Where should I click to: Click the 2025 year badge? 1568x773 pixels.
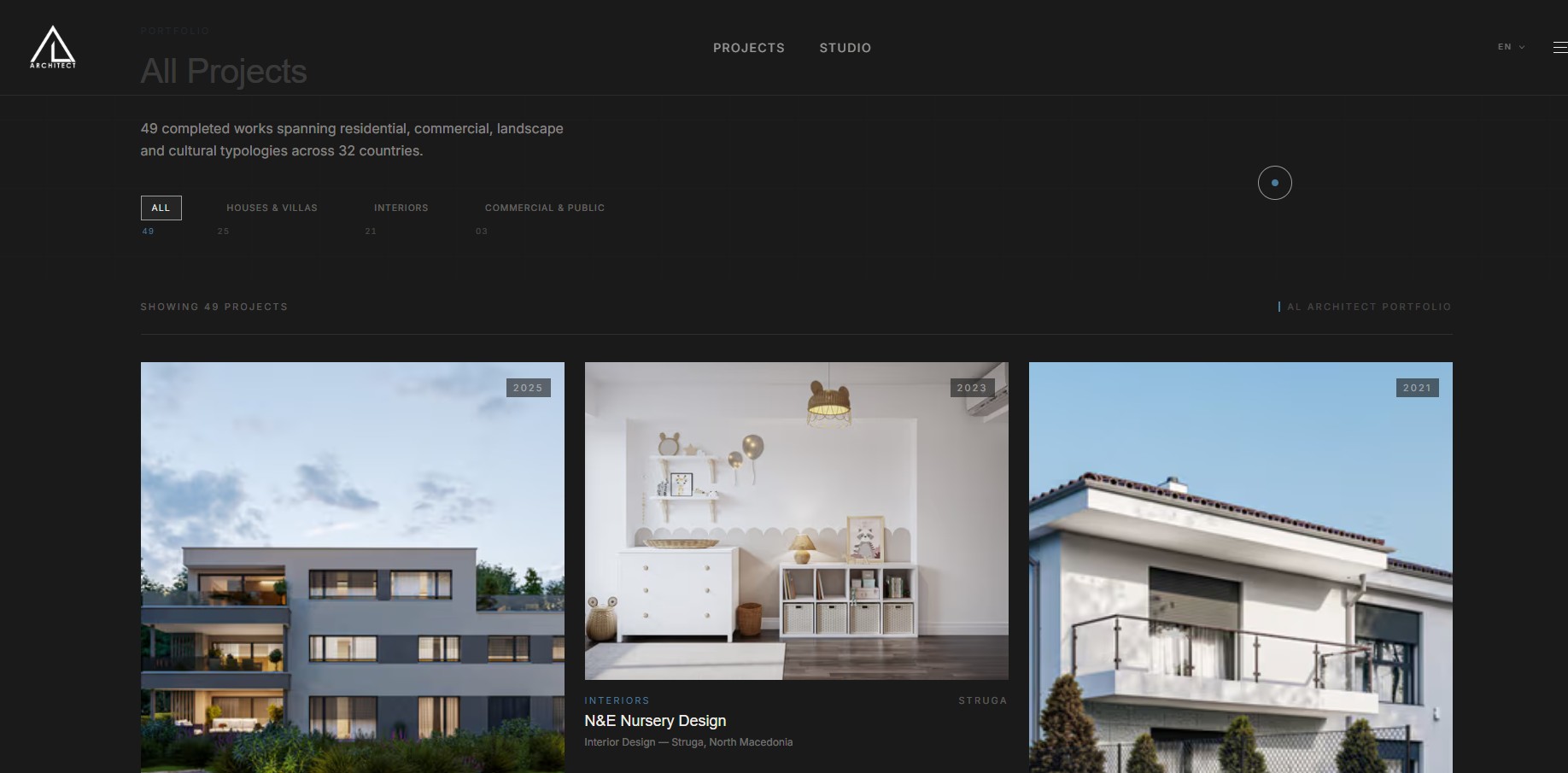coord(528,388)
